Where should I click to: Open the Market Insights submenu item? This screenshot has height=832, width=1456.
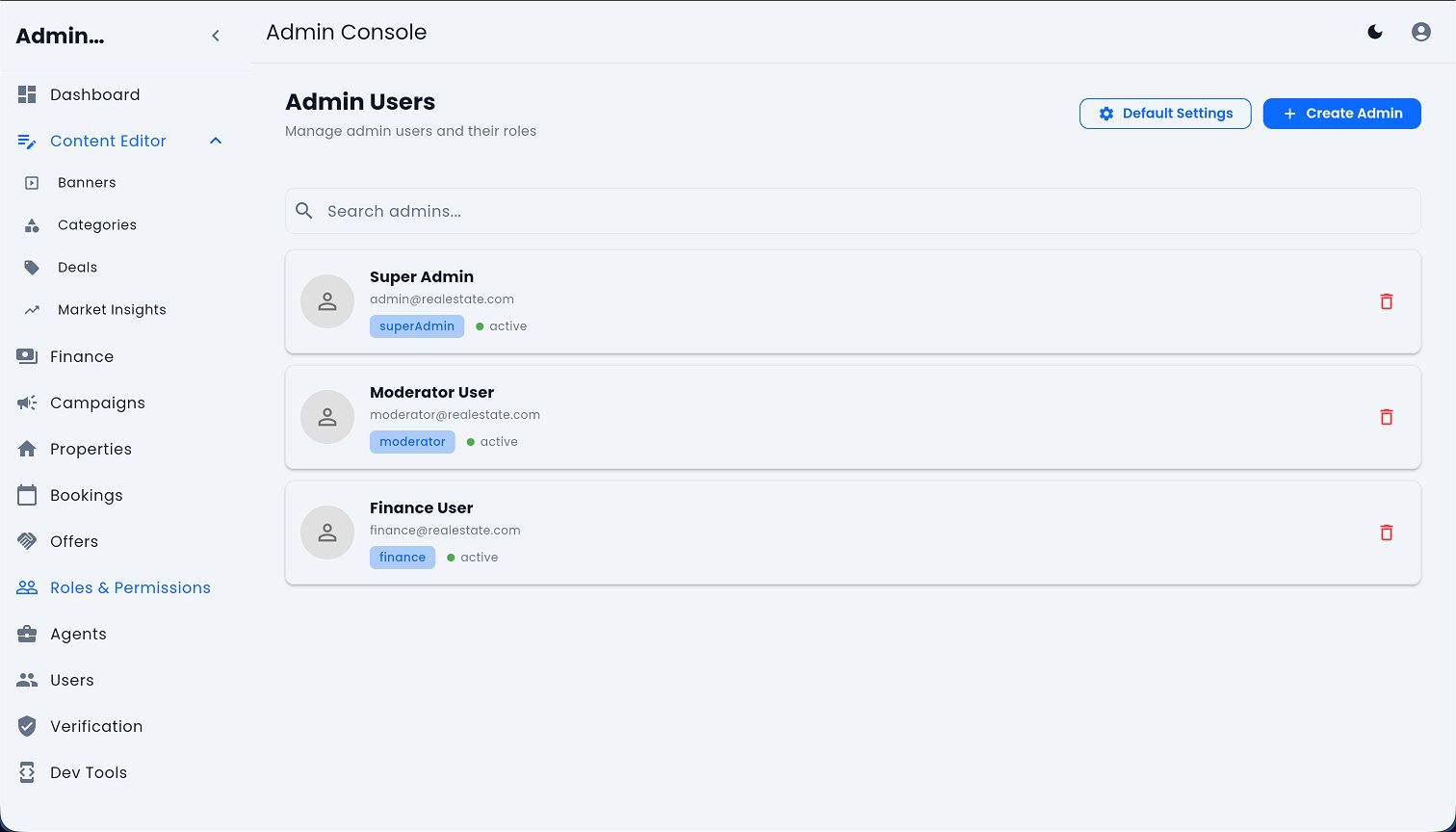pyautogui.click(x=112, y=309)
